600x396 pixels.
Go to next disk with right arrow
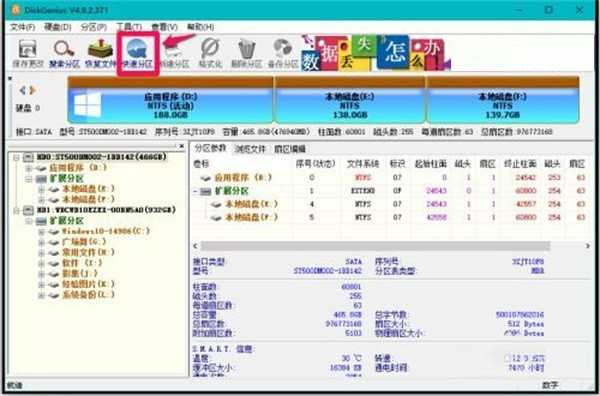tap(33, 90)
